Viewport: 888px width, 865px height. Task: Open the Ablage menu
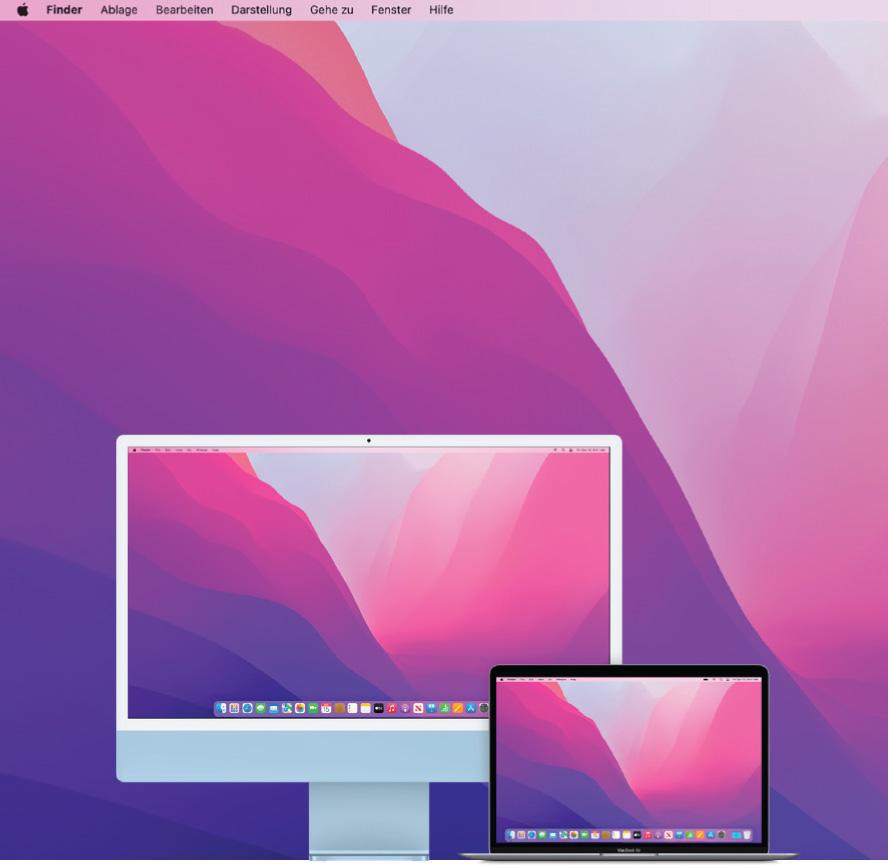[x=119, y=10]
